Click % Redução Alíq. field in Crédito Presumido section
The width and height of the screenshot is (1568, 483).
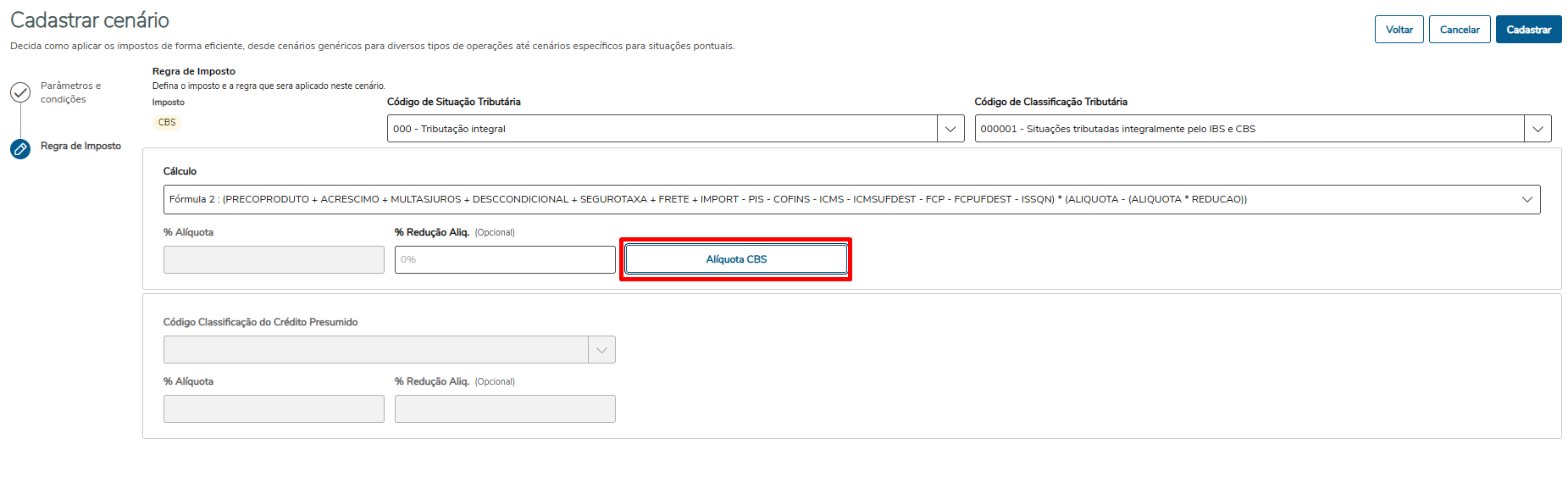coord(505,408)
